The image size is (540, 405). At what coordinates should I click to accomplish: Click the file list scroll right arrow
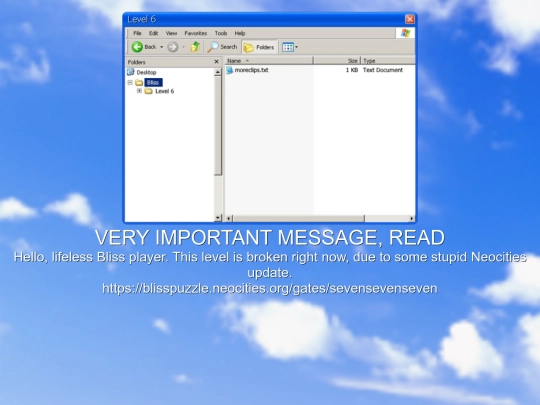coord(412,218)
